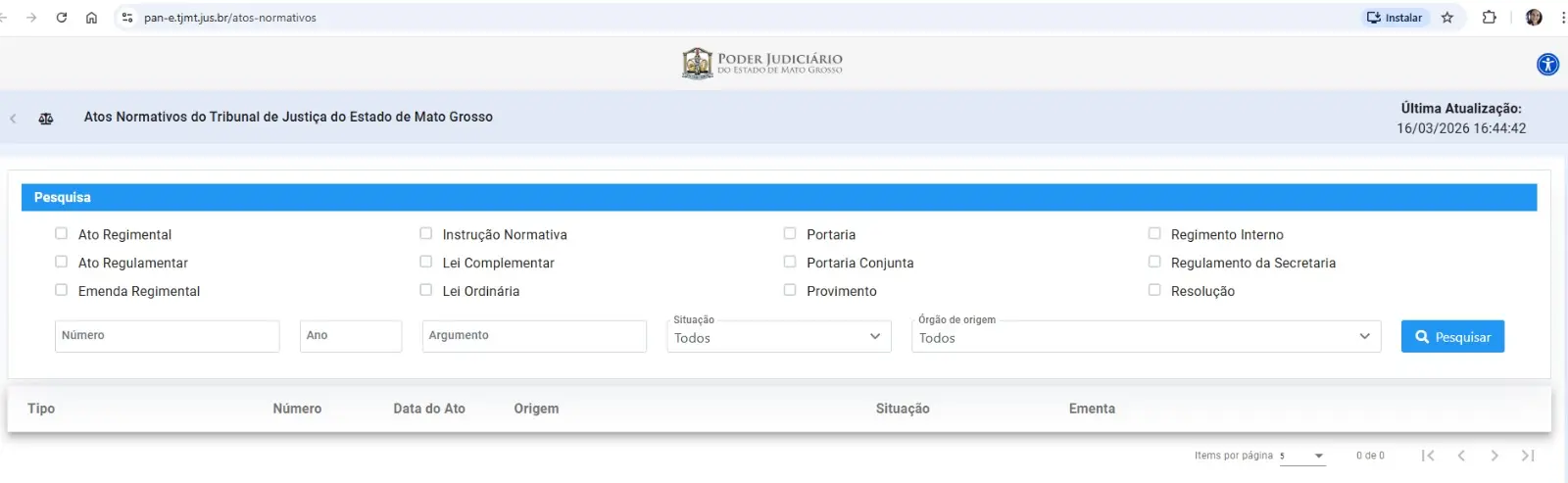This screenshot has height=483, width=1568.
Task: Check Regulamento da Secretaria checkbox
Action: point(1154,262)
